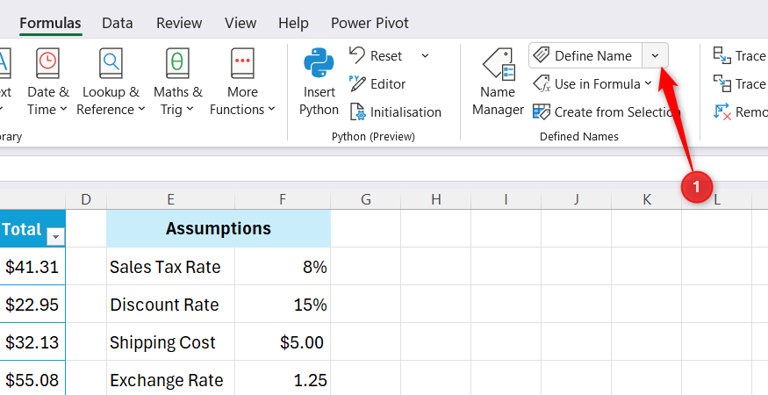This screenshot has height=395, width=768.
Task: Select the 15% value cell
Action: [283, 304]
